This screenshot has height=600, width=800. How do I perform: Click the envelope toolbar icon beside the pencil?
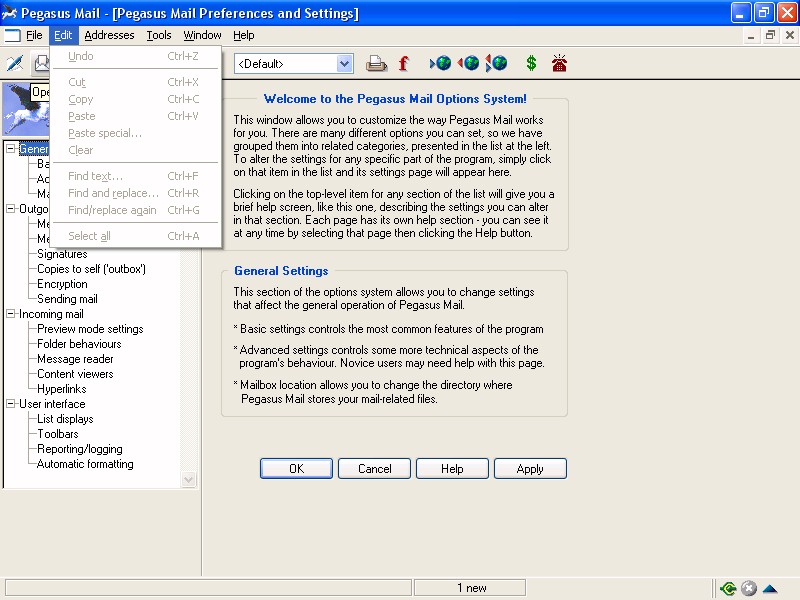pyautogui.click(x=42, y=63)
